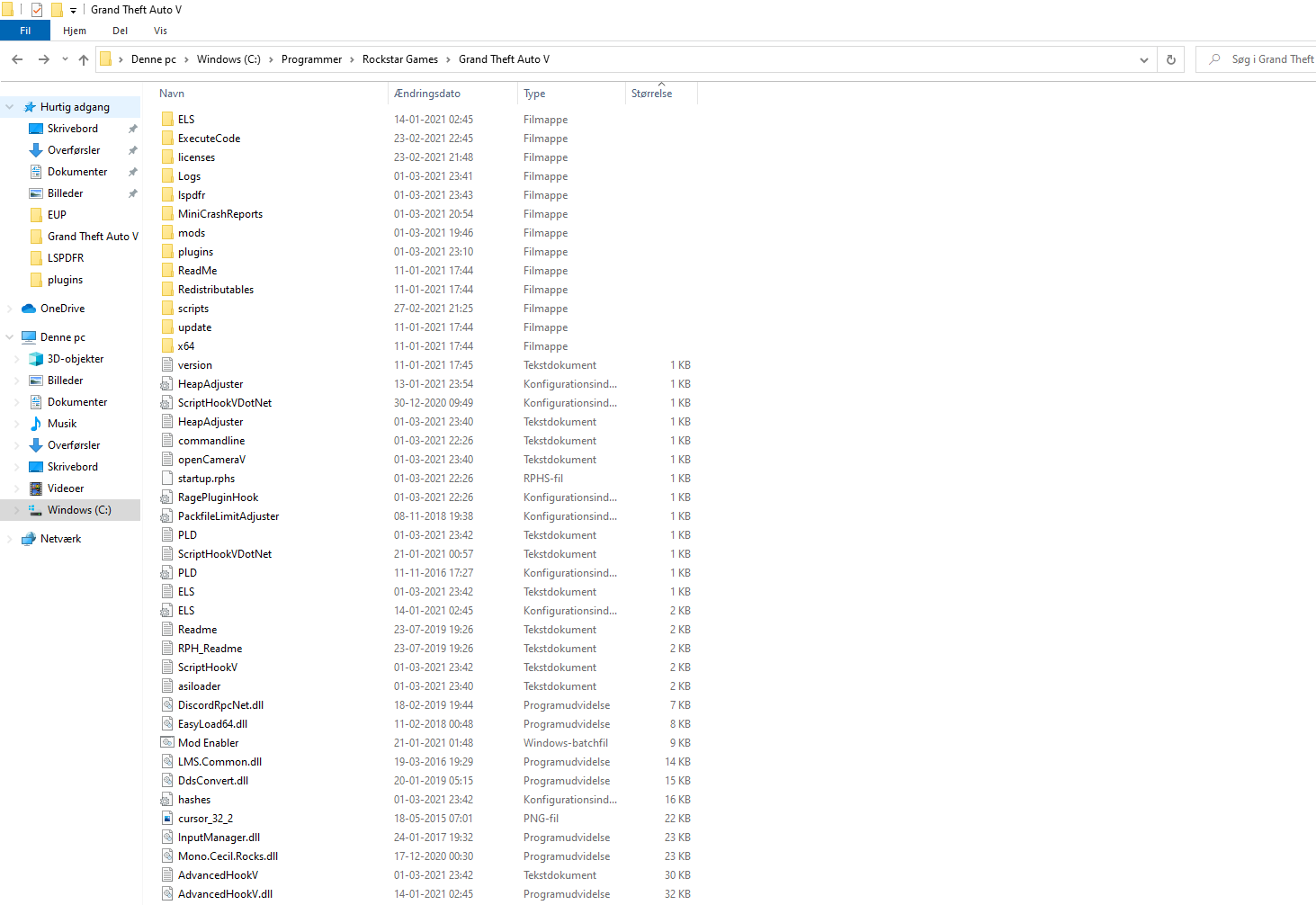Click the PackfileLimitAdjuster config file icon

(x=167, y=516)
